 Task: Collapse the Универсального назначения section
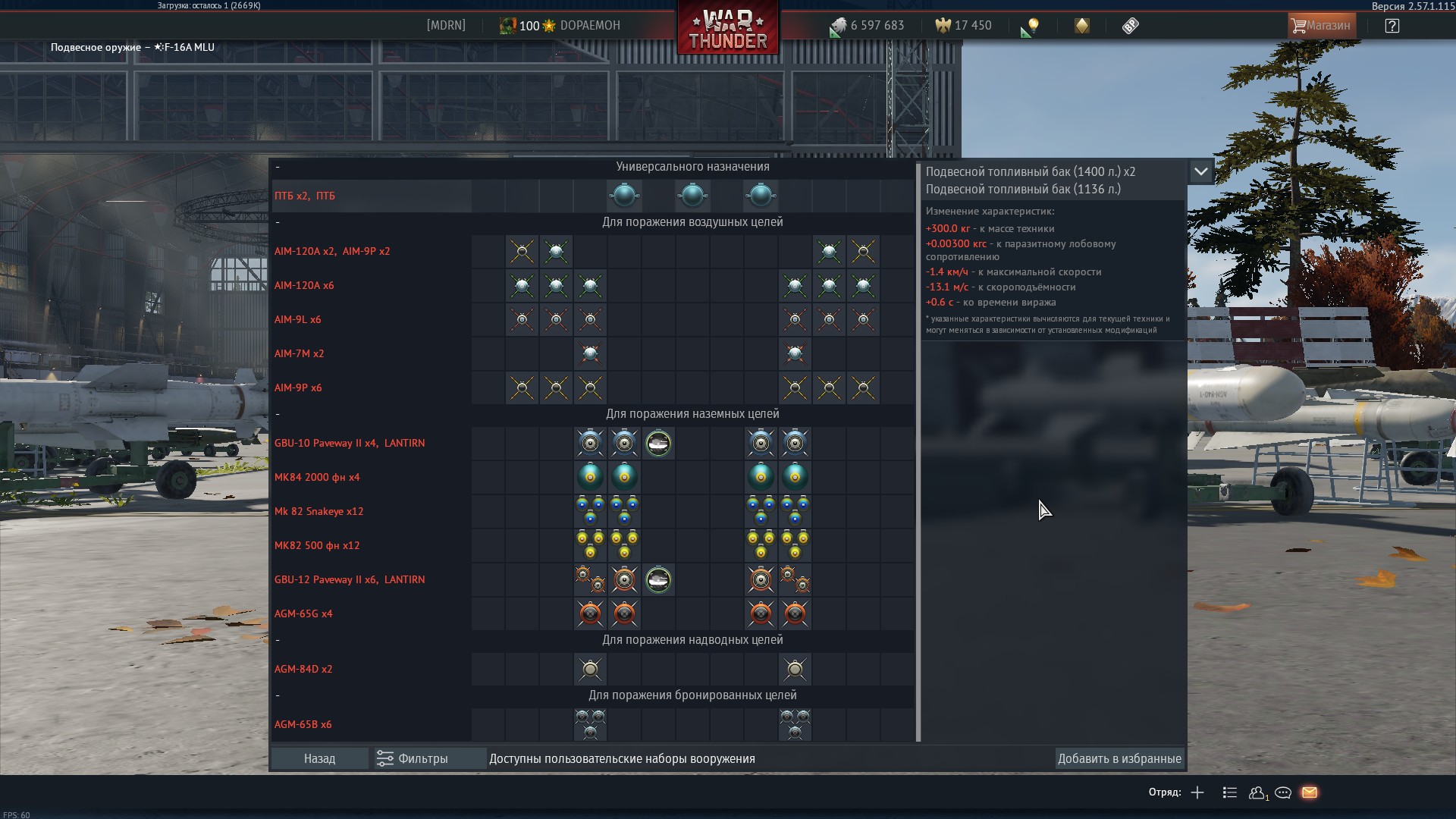click(x=278, y=167)
